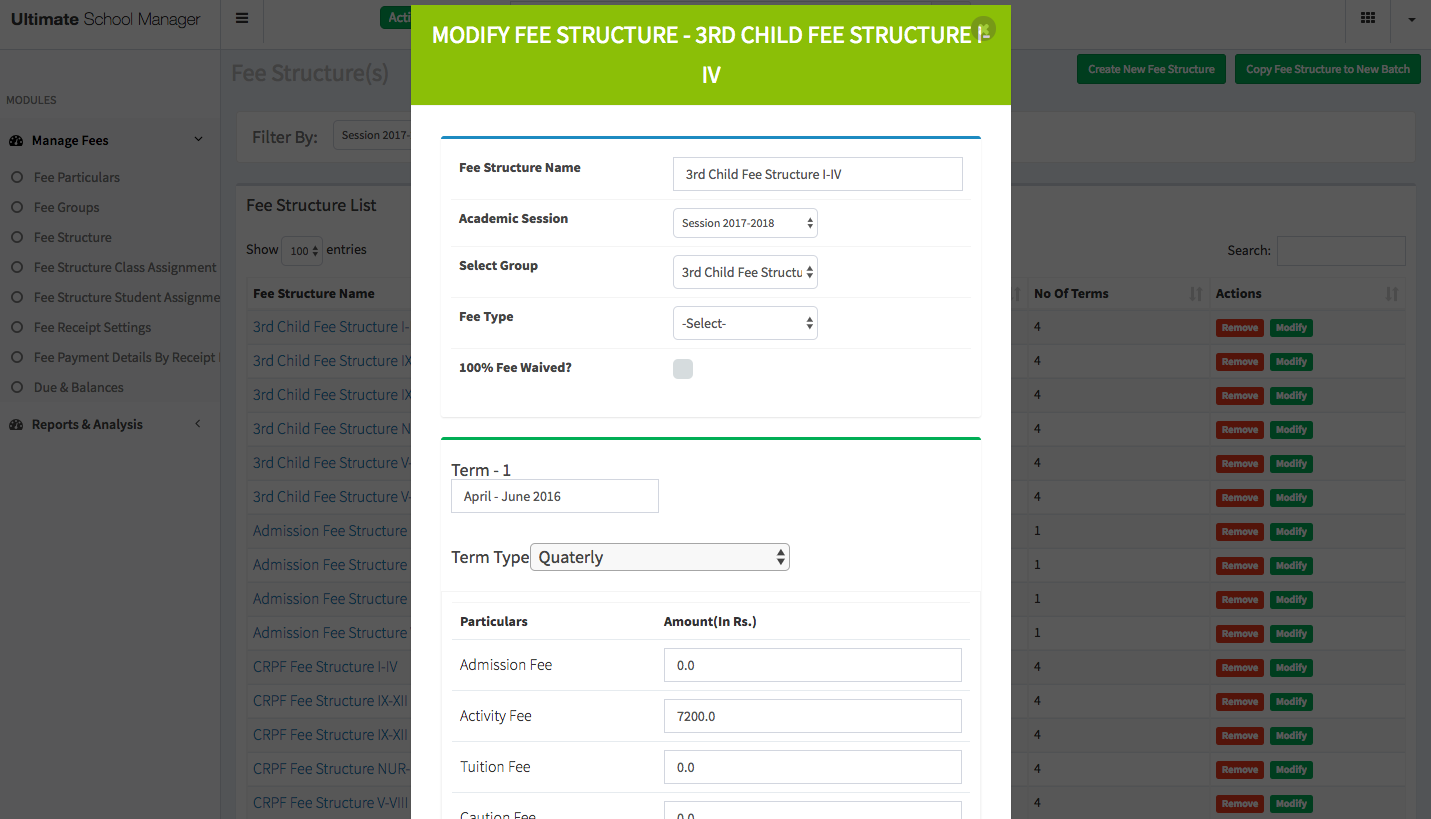Open the Term Type Quaterly dropdown
The image size is (1431, 819).
coord(660,557)
